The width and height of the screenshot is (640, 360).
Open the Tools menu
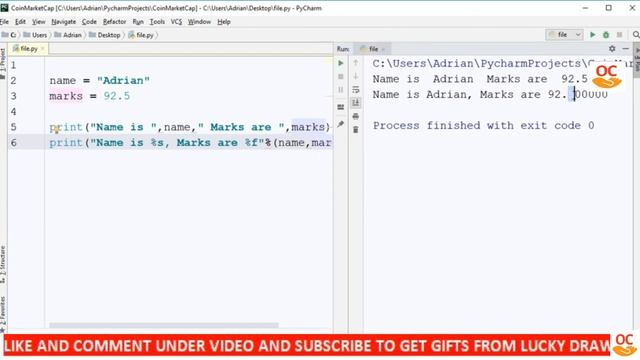coord(157,22)
